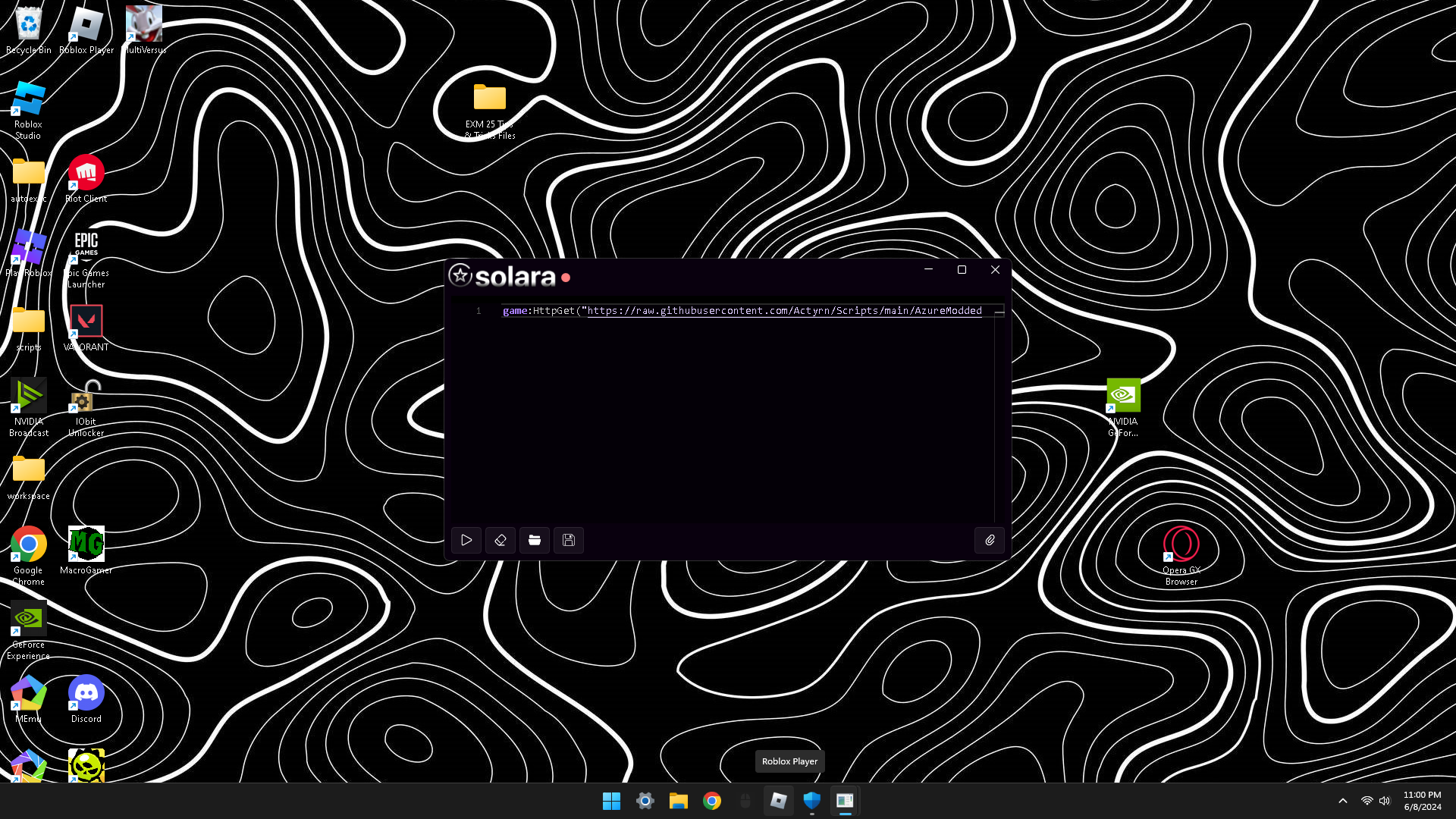Click the Solara star logo
The height and width of the screenshot is (819, 1456).
460,275
